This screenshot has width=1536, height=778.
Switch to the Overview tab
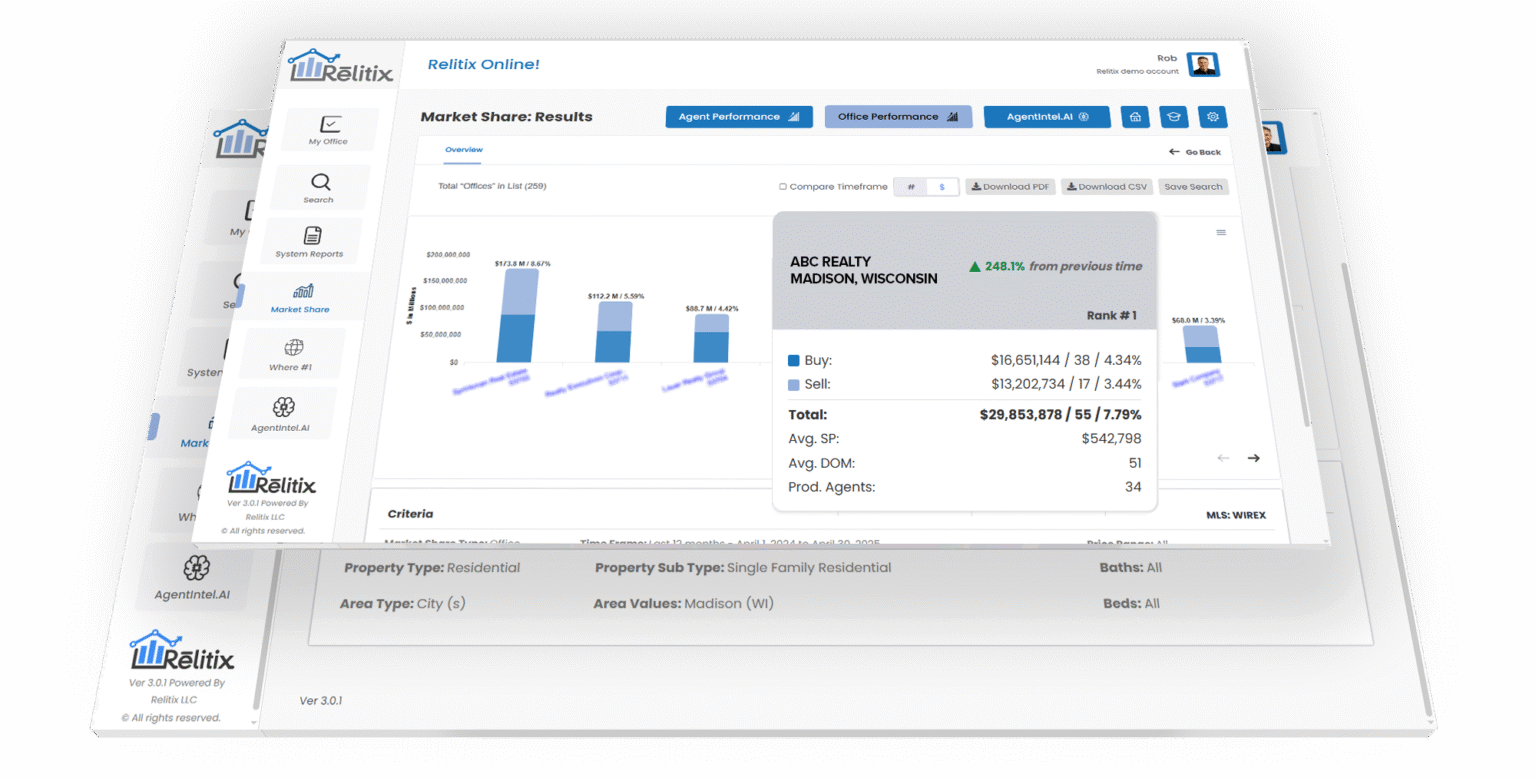[x=463, y=149]
